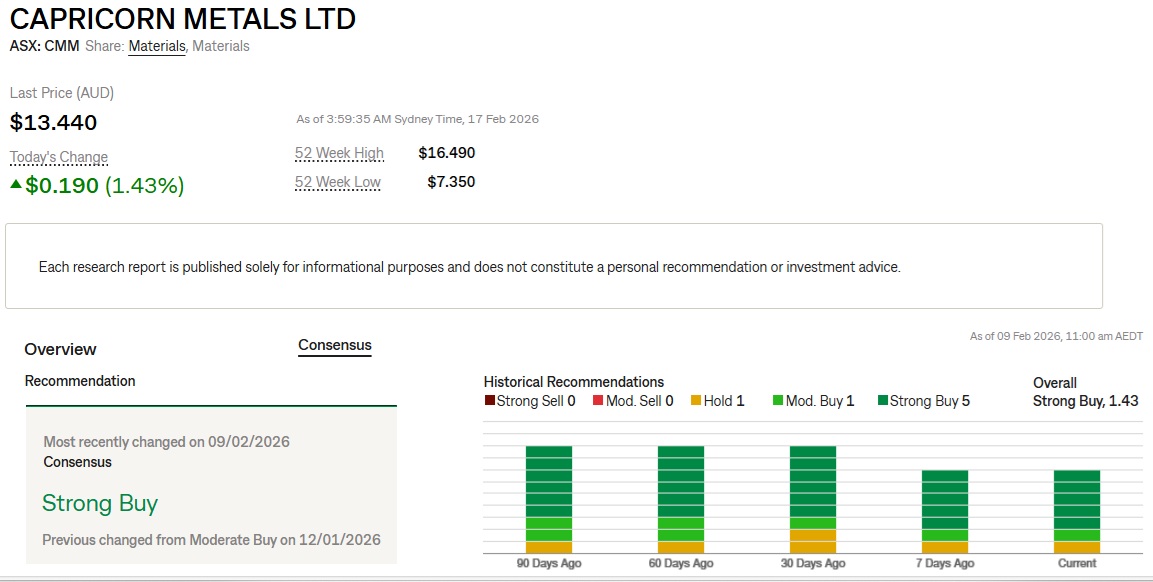This screenshot has width=1153, height=582.
Task: Click the second Materials industry label
Action: [x=221, y=46]
